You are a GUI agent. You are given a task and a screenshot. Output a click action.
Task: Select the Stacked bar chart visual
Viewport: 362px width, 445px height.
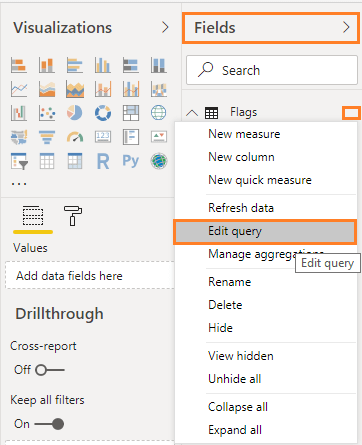pos(19,65)
